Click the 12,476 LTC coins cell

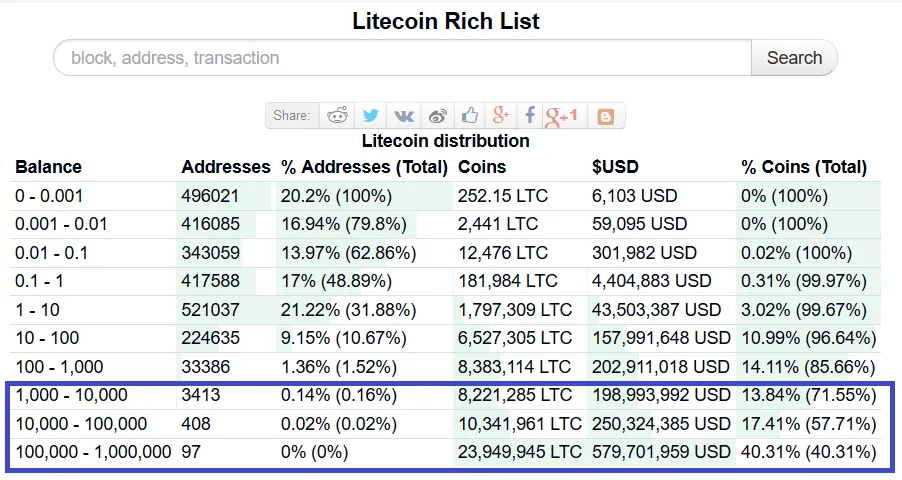click(x=503, y=253)
